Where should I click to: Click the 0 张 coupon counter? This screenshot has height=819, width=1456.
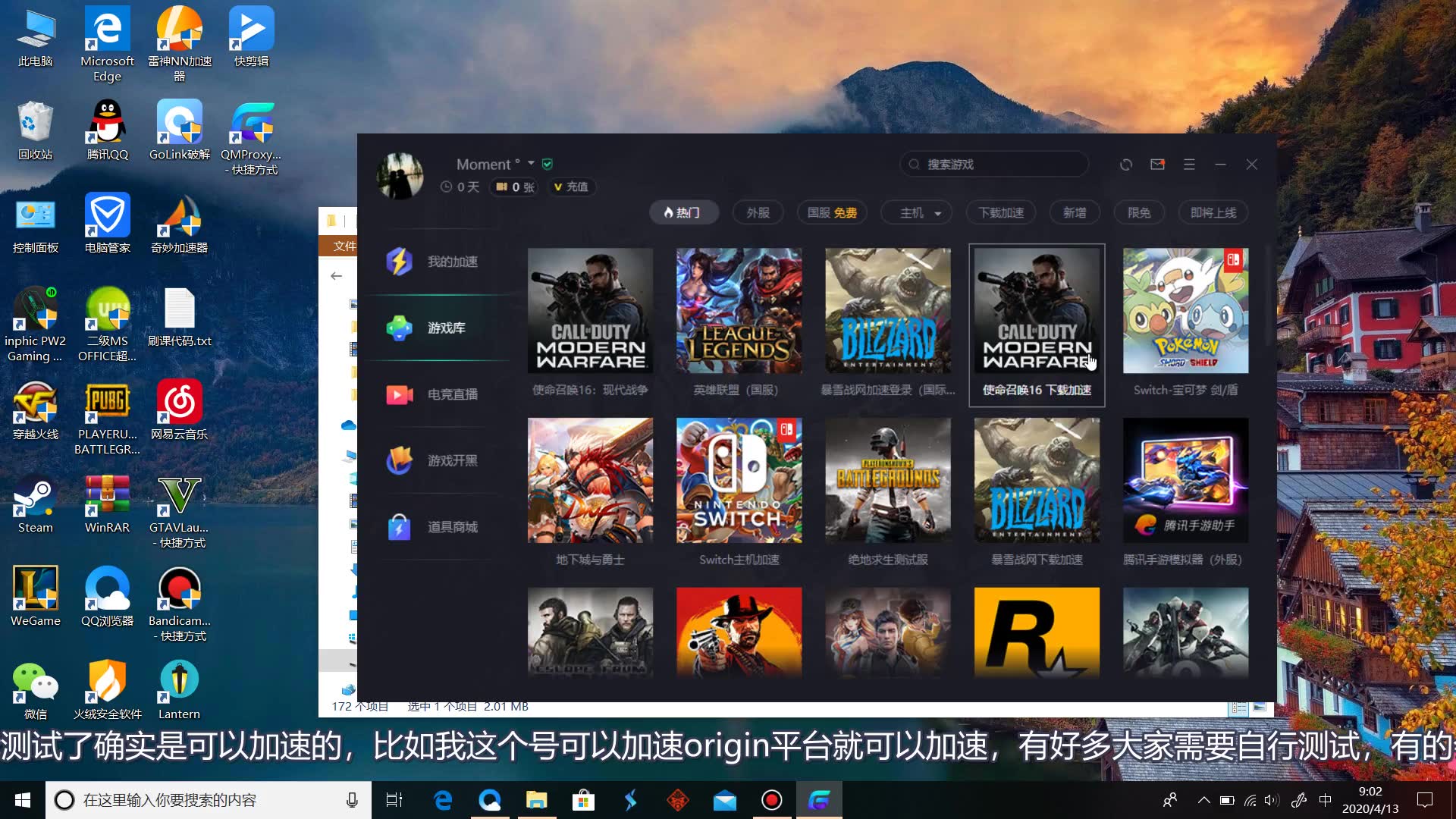[515, 187]
